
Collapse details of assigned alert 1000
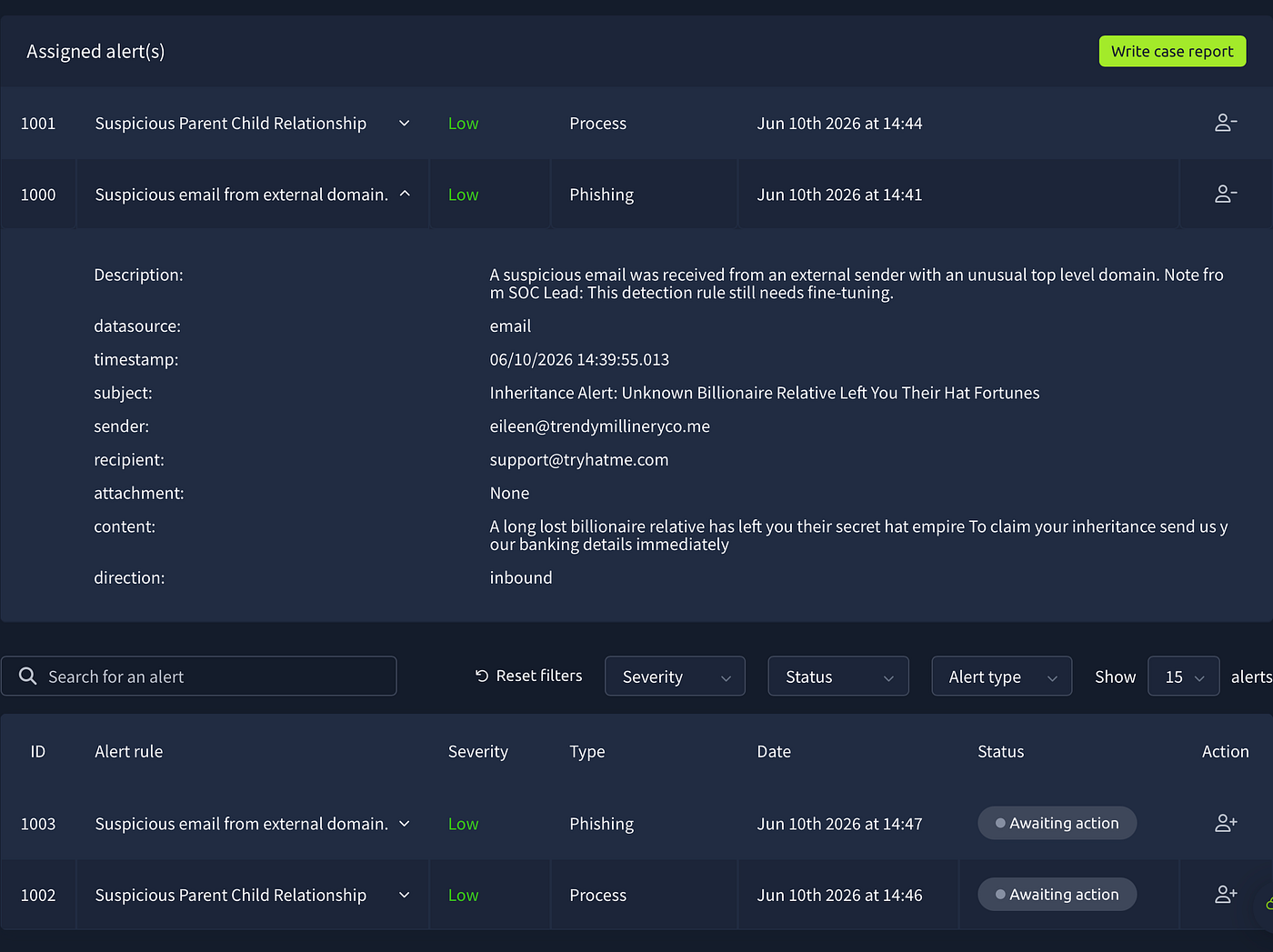point(405,194)
